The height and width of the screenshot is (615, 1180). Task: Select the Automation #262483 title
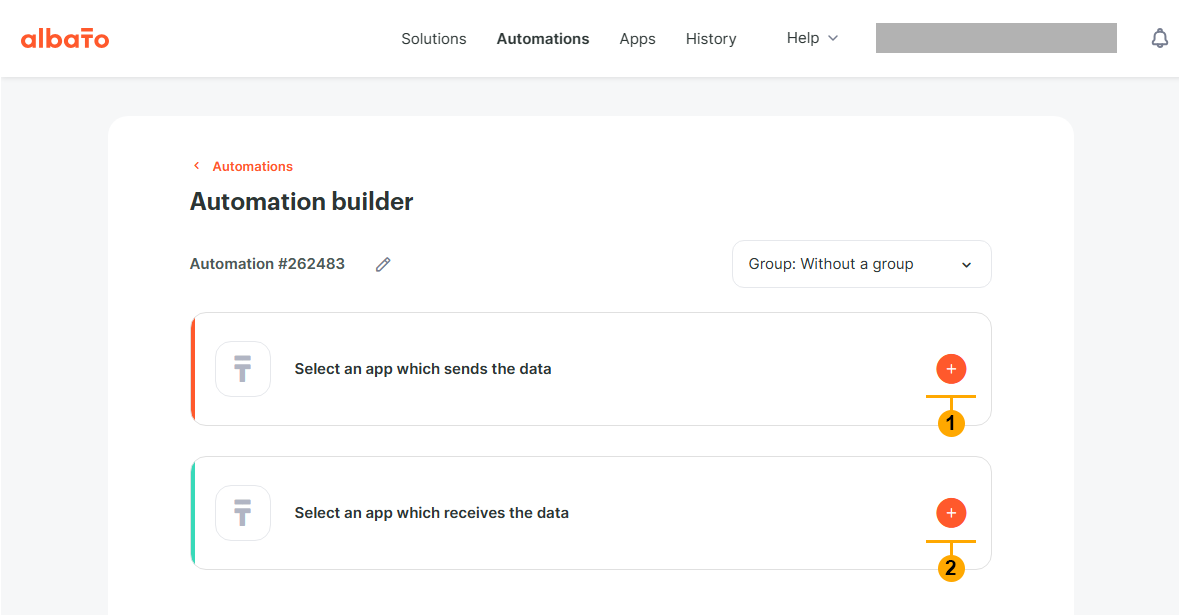[x=267, y=264]
